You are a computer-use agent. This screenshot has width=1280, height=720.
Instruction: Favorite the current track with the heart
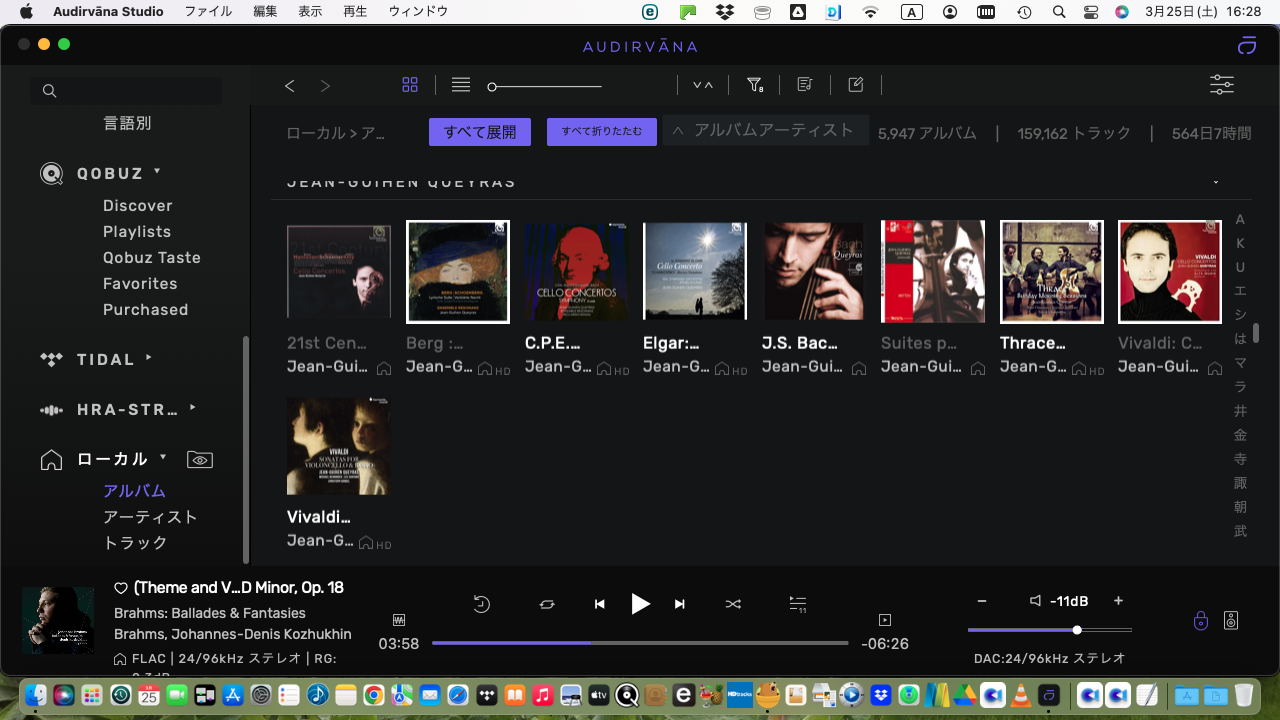coord(121,588)
